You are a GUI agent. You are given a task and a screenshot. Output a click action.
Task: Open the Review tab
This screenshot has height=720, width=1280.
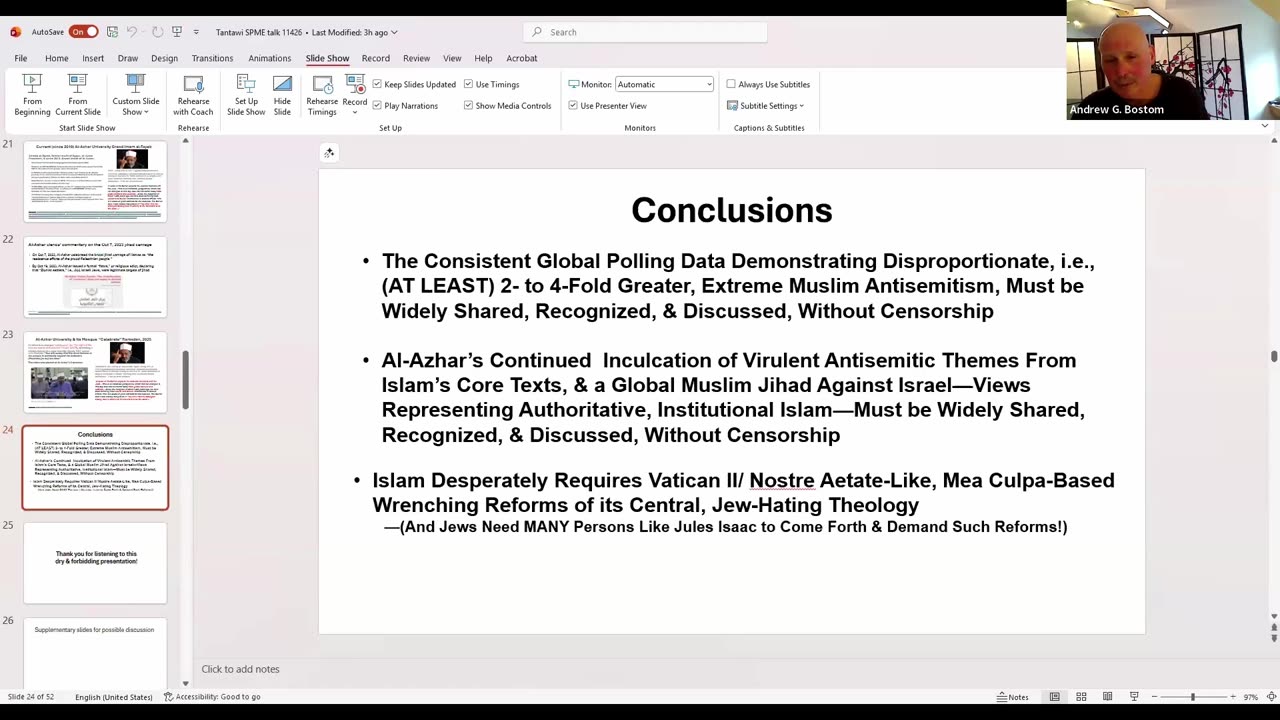coord(416,58)
